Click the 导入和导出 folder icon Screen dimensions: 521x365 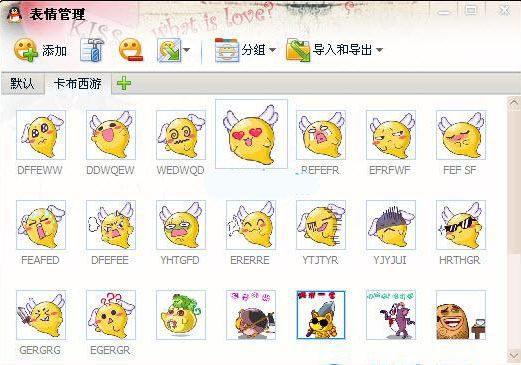click(298, 50)
